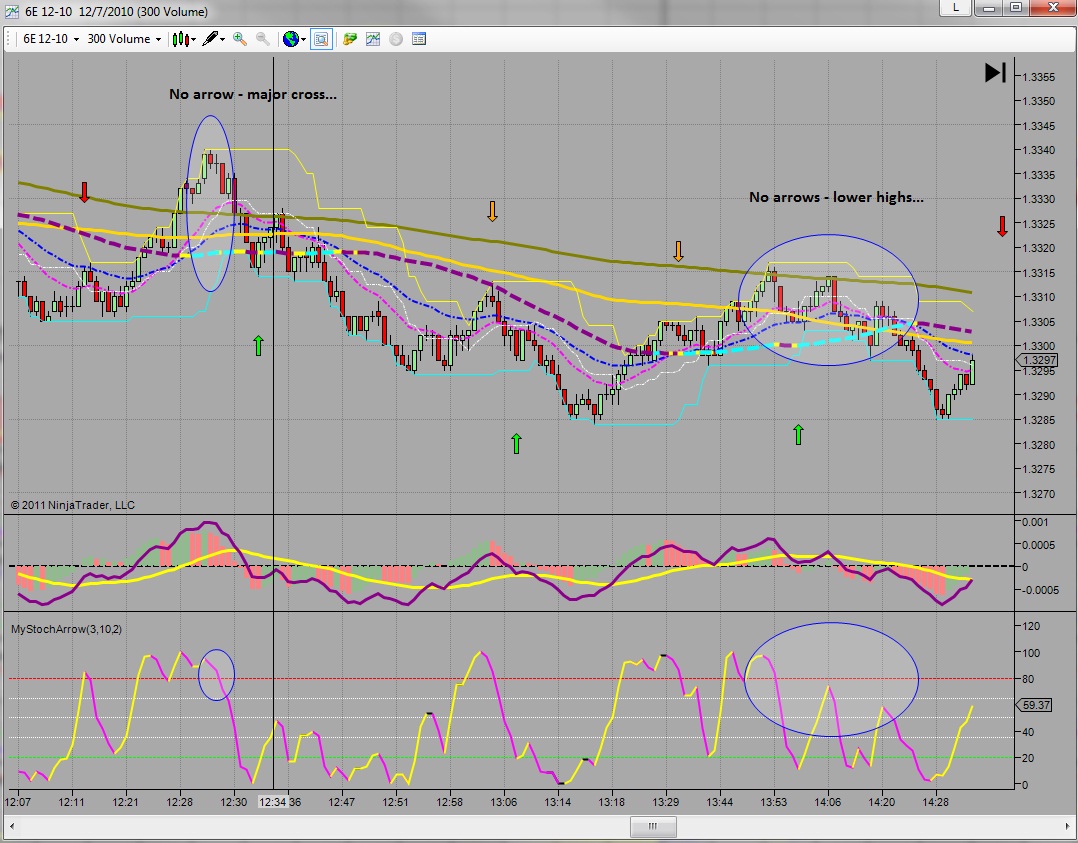
Task: Click the 12:34 time marker label
Action: 273,802
